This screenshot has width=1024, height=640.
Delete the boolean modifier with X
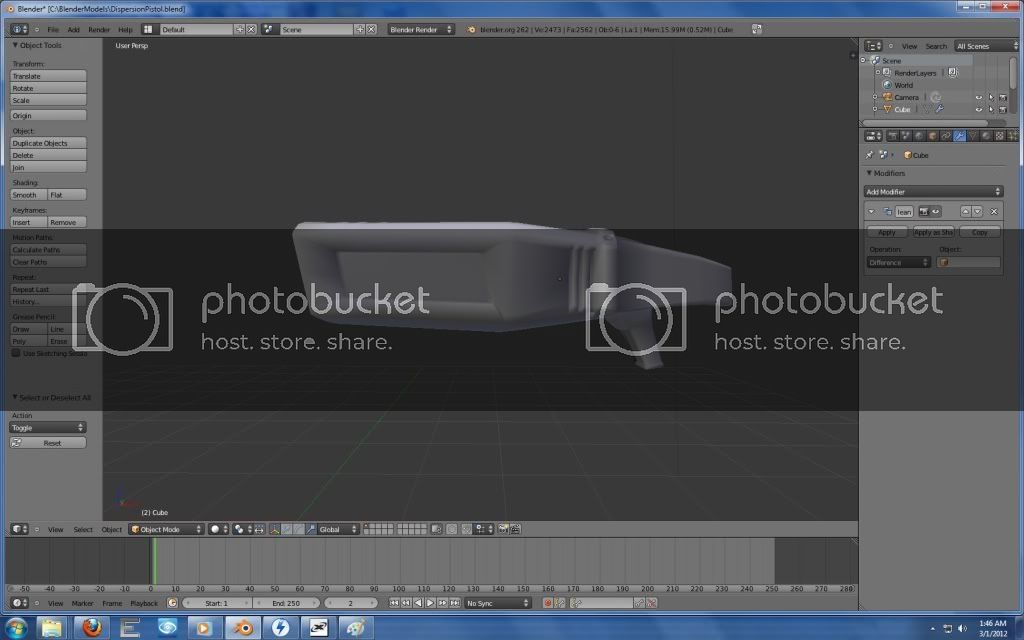993,212
